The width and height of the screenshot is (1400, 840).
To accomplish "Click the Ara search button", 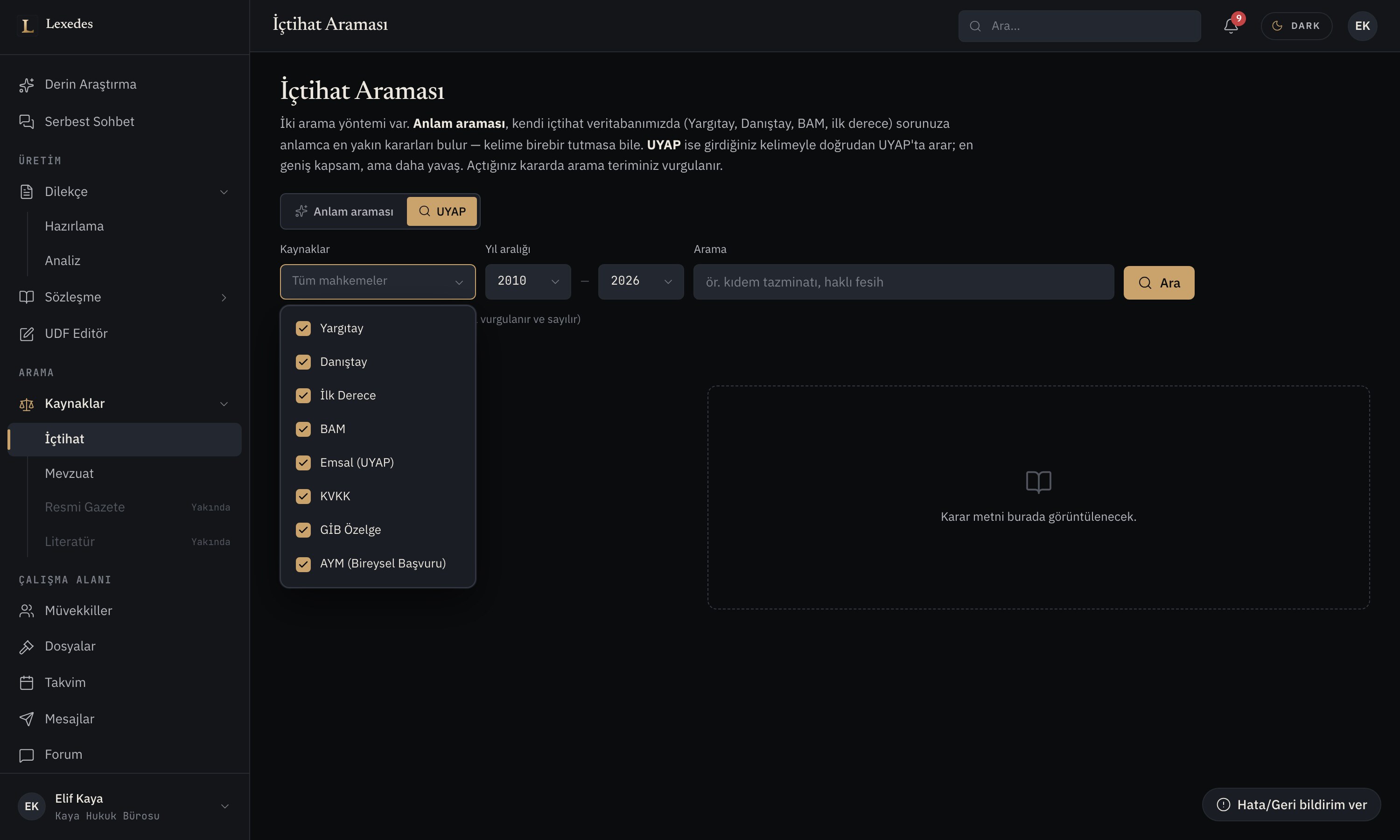I will point(1158,282).
